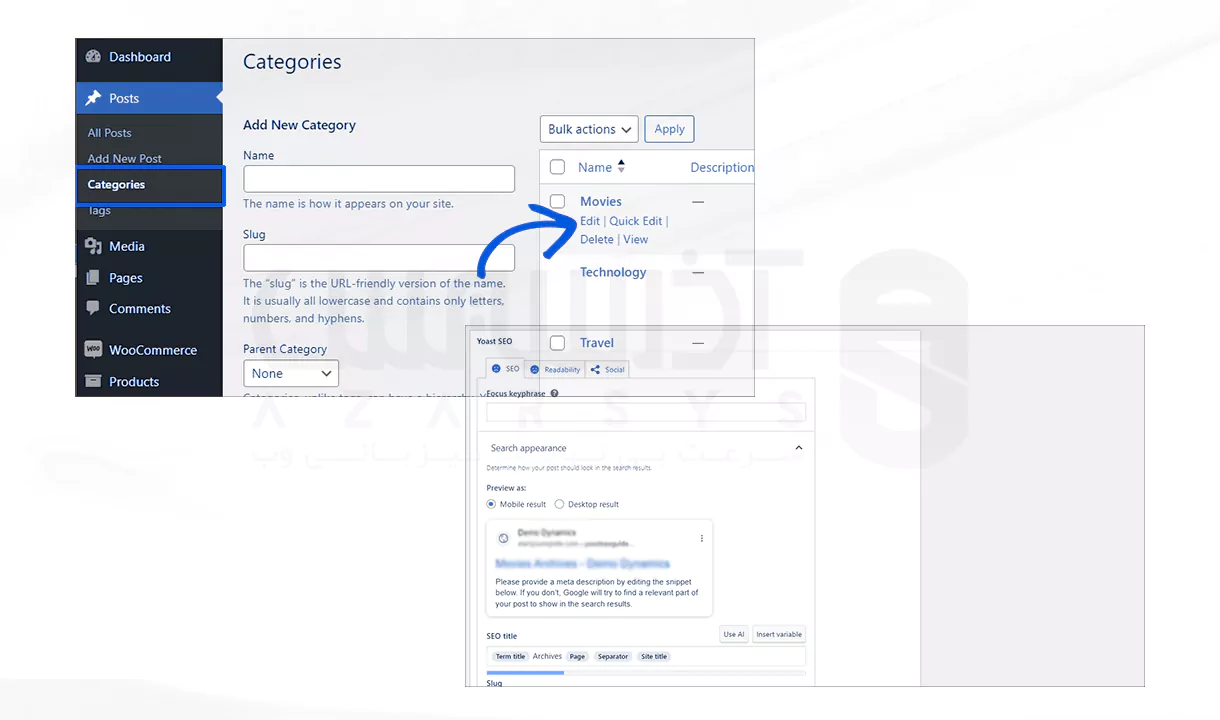This screenshot has width=1220, height=720.
Task: Click the Focus keyphrase help icon
Action: (554, 393)
